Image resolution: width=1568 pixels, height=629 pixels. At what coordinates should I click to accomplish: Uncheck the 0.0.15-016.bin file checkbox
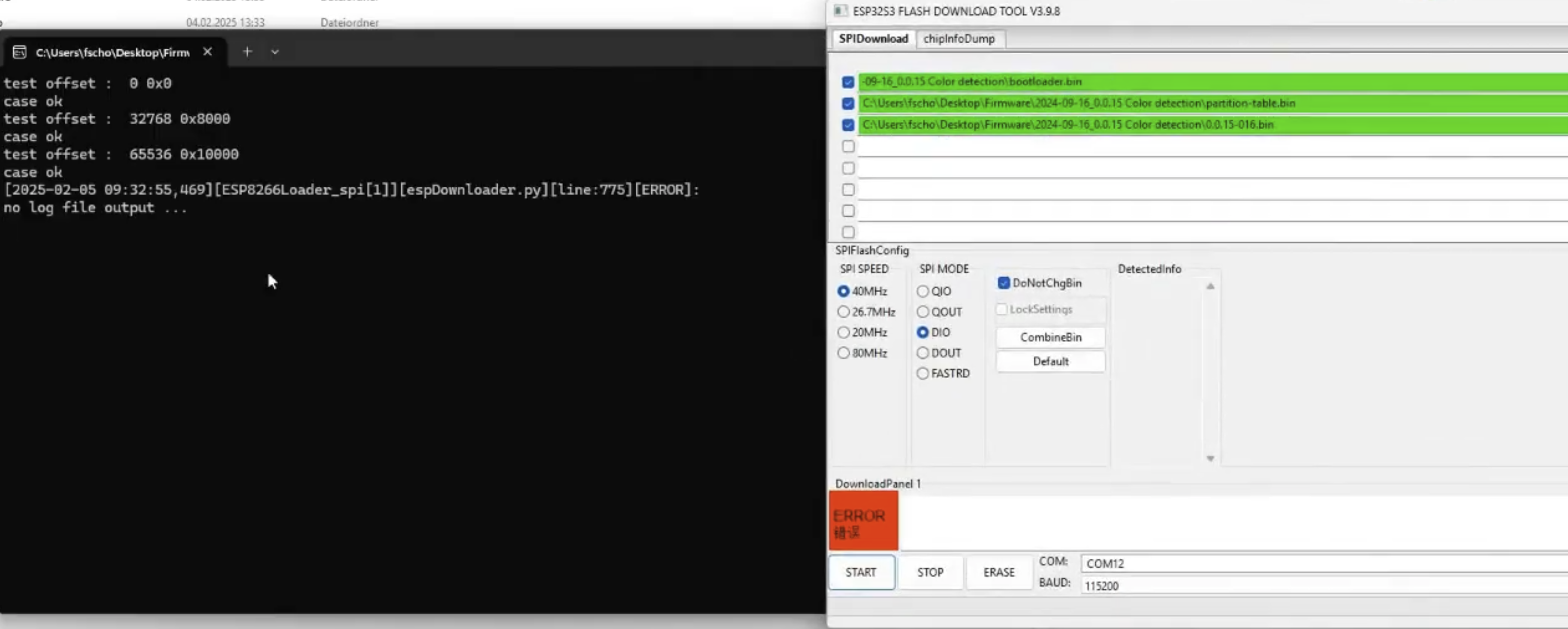pyautogui.click(x=848, y=125)
